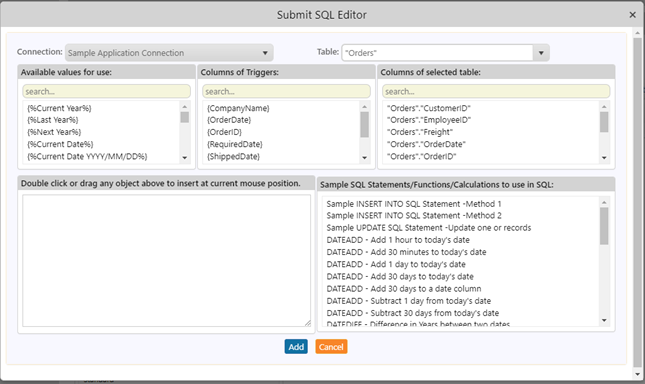Click Columns of Triggers scrollbar thumb
This screenshot has width=645, height=384.
pos(364,125)
